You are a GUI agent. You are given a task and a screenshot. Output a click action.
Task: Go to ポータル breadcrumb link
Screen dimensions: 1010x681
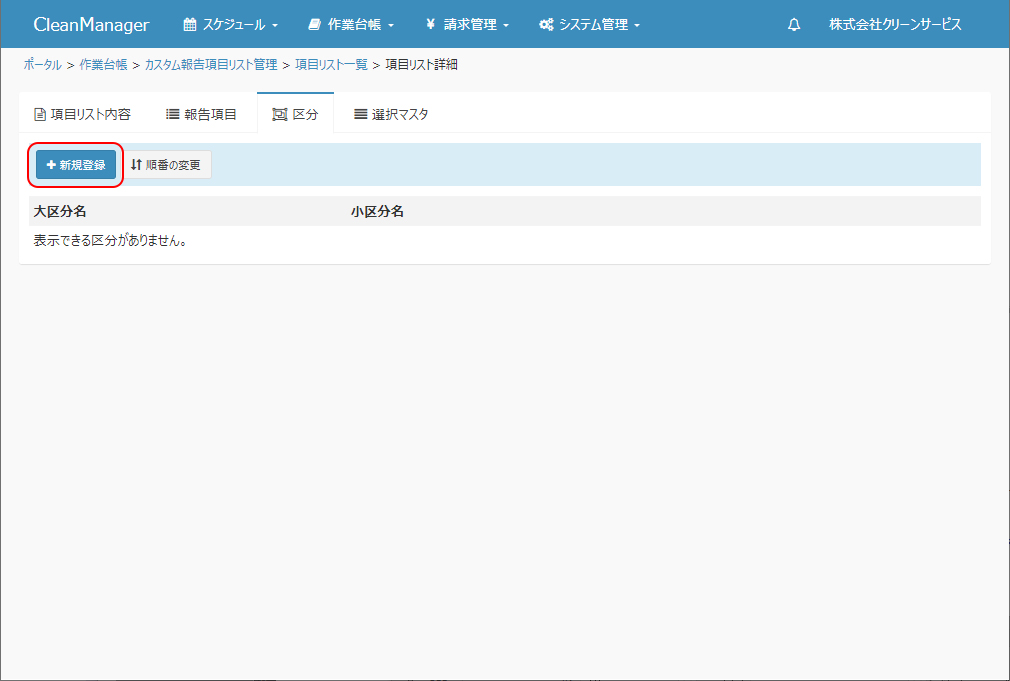42,65
